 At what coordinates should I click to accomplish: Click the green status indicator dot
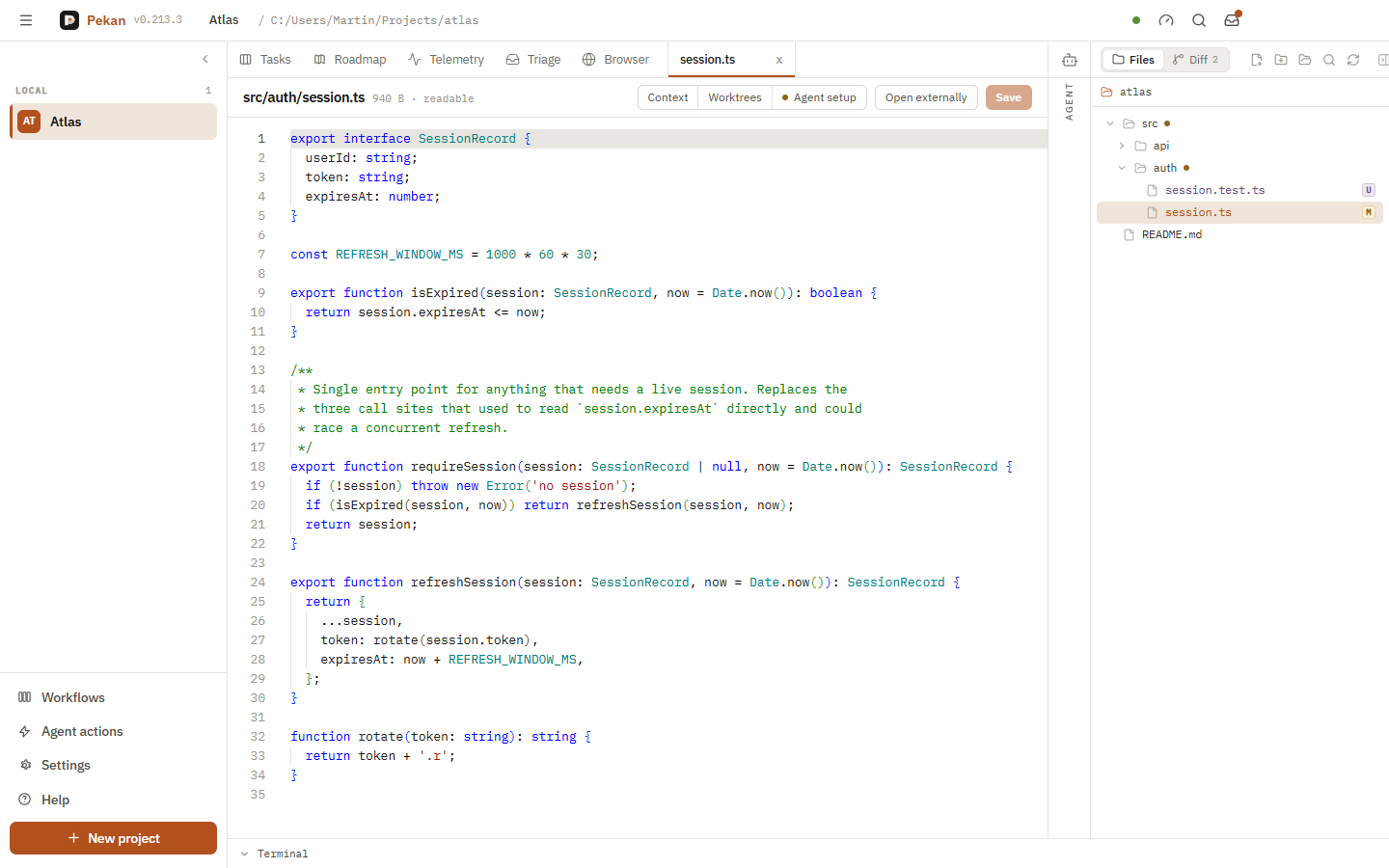(1136, 20)
